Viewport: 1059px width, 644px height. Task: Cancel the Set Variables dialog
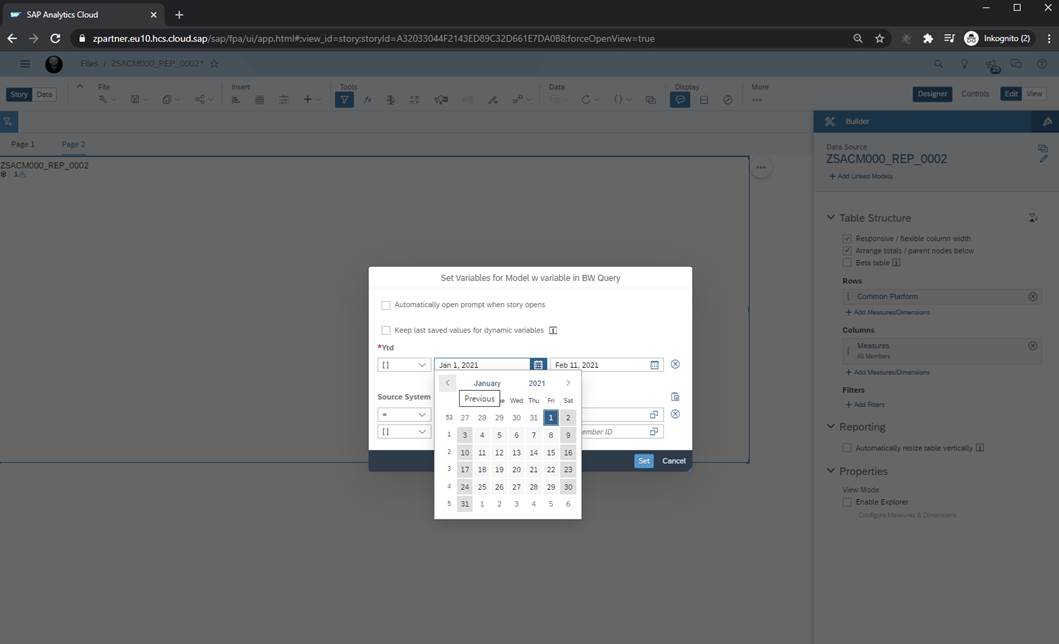pyautogui.click(x=674, y=461)
